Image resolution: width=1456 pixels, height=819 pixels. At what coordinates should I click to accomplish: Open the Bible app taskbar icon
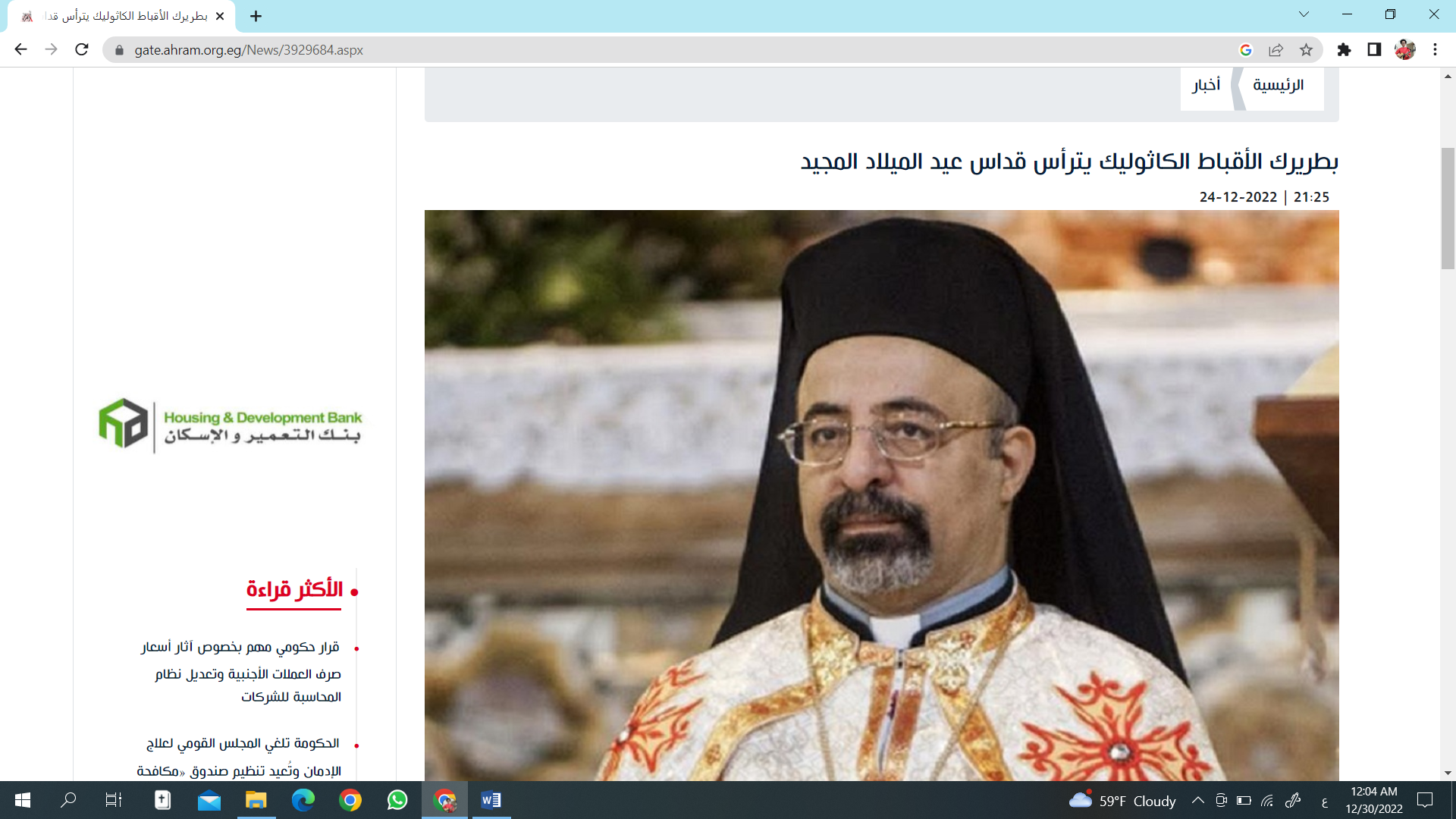pyautogui.click(x=162, y=800)
